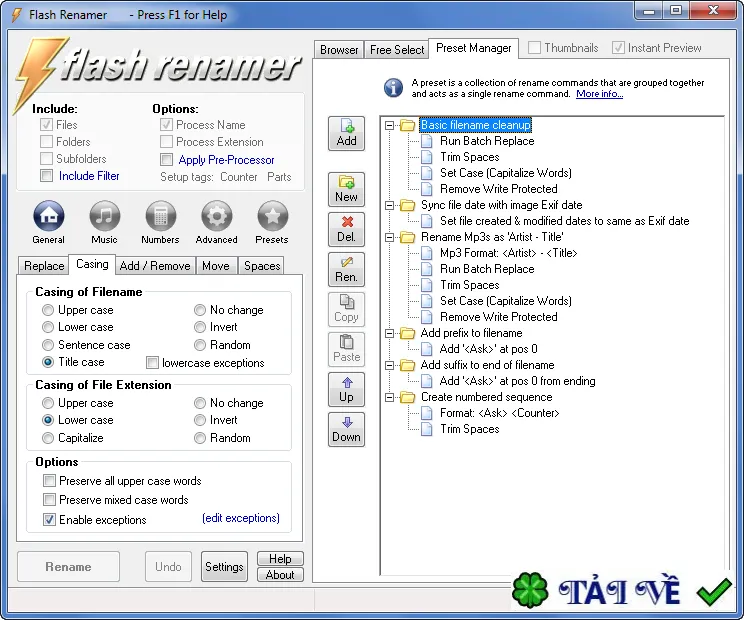Open the Free Select tab
The width and height of the screenshot is (744, 620).
click(x=397, y=50)
